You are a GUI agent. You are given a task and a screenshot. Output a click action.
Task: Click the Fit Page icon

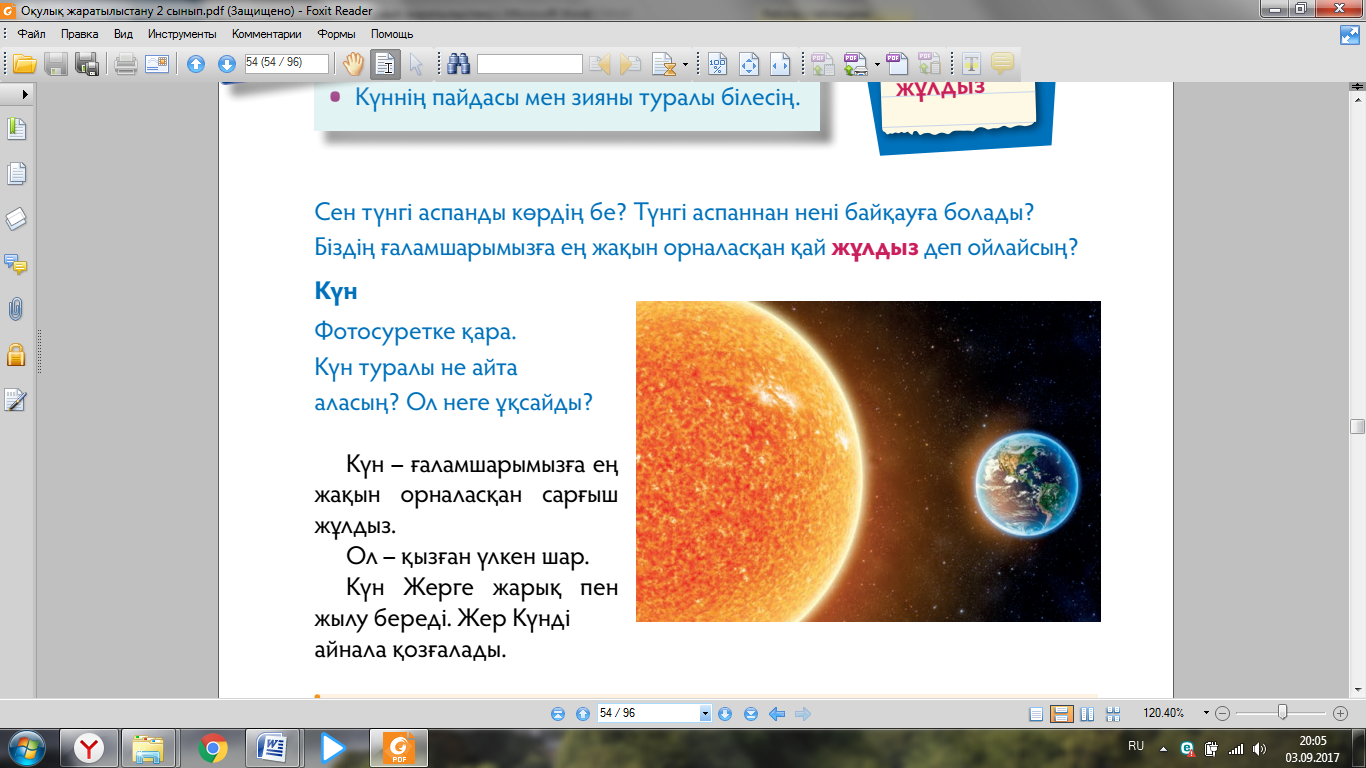coord(749,64)
